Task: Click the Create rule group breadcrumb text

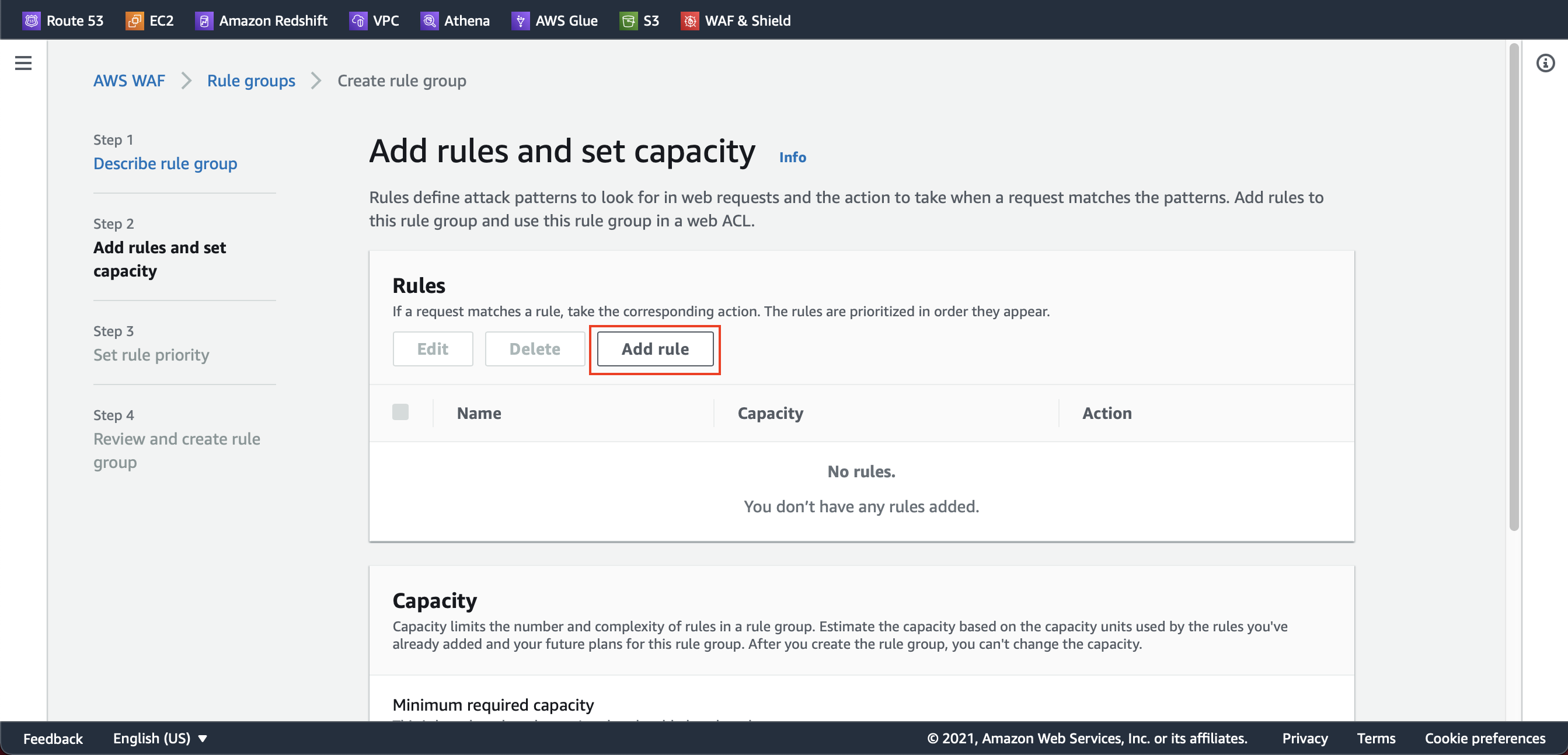Action: tap(402, 81)
